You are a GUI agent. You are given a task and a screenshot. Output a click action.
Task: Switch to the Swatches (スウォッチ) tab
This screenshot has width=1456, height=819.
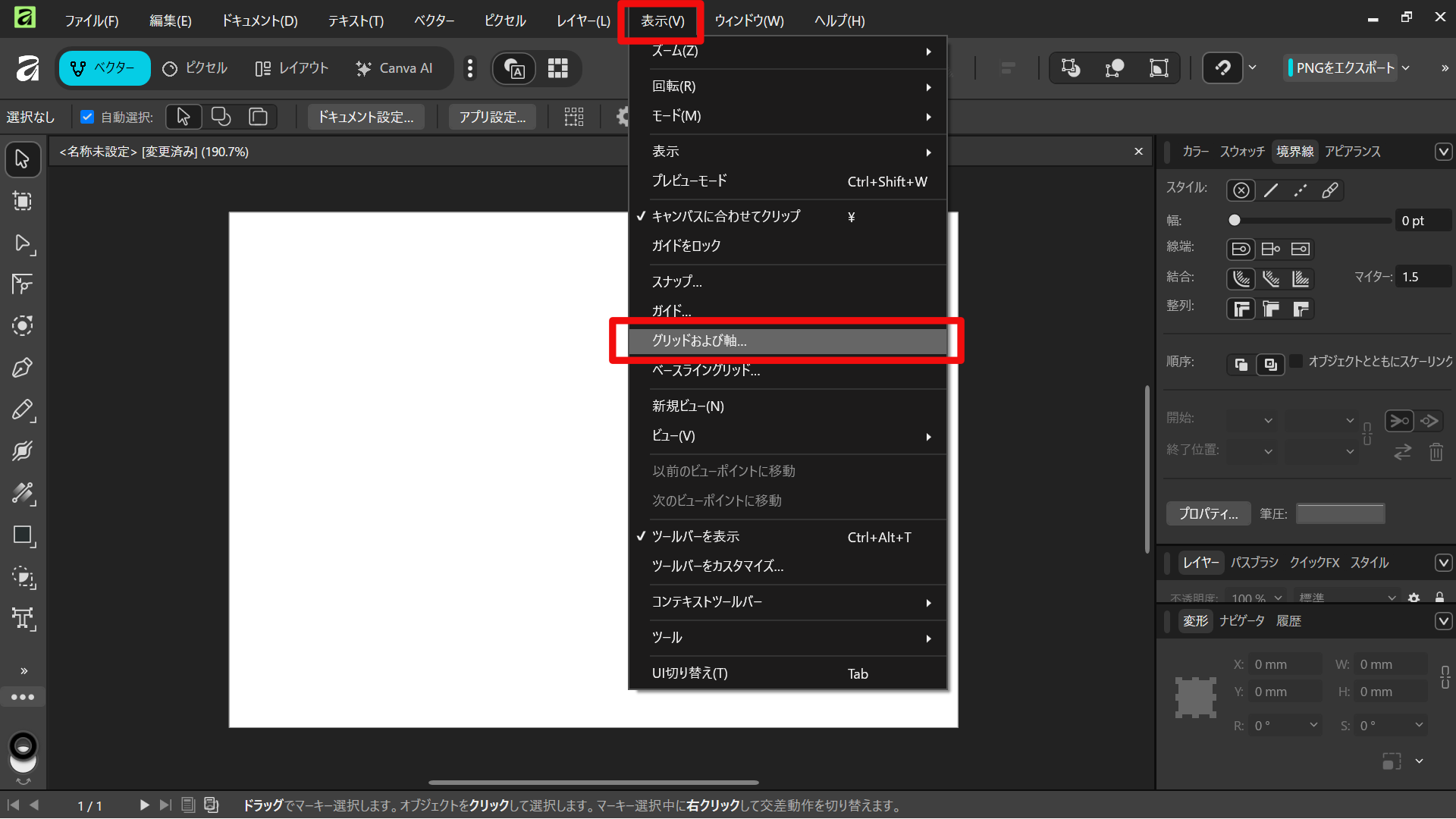tap(1242, 152)
